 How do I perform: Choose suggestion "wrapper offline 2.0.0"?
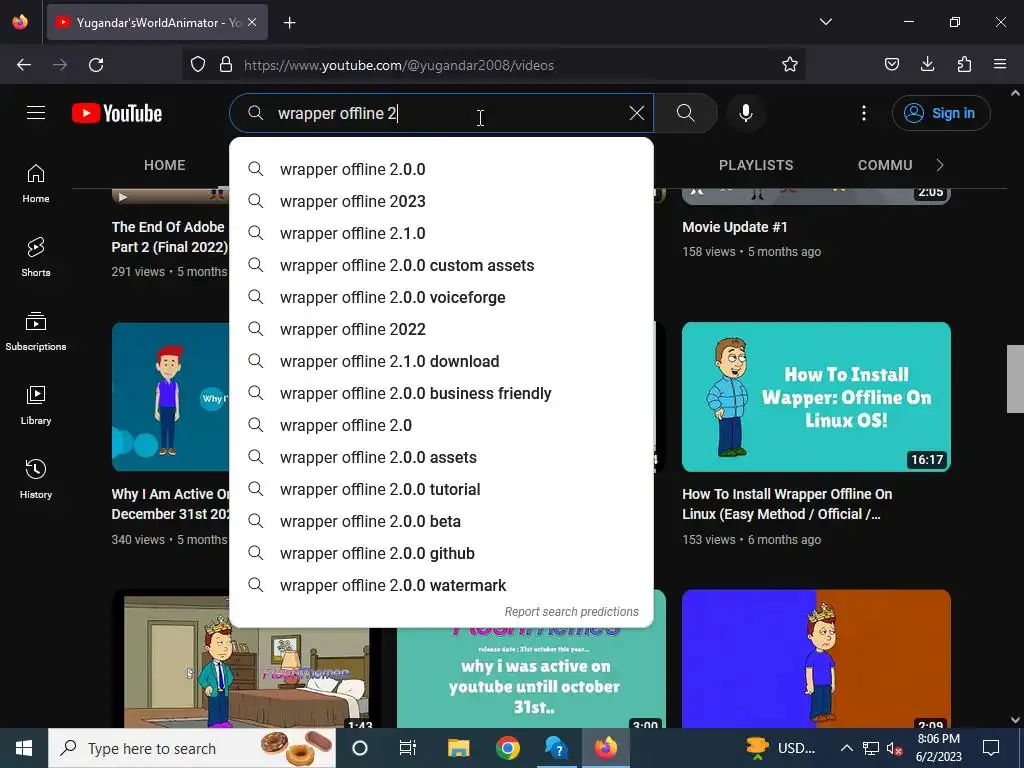pos(441,169)
